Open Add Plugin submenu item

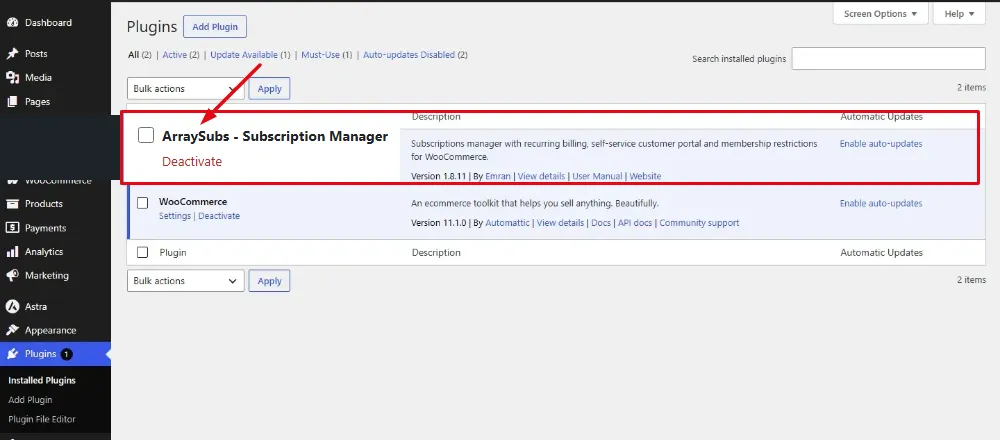(30, 400)
